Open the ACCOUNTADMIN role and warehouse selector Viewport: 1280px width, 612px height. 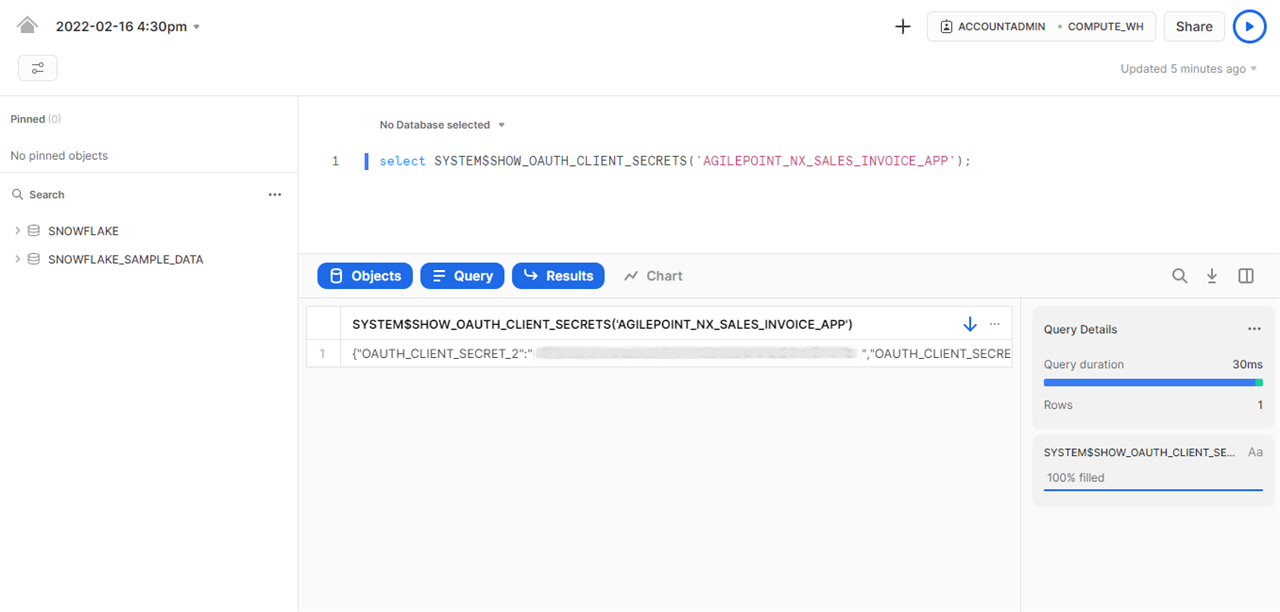(x=1041, y=27)
